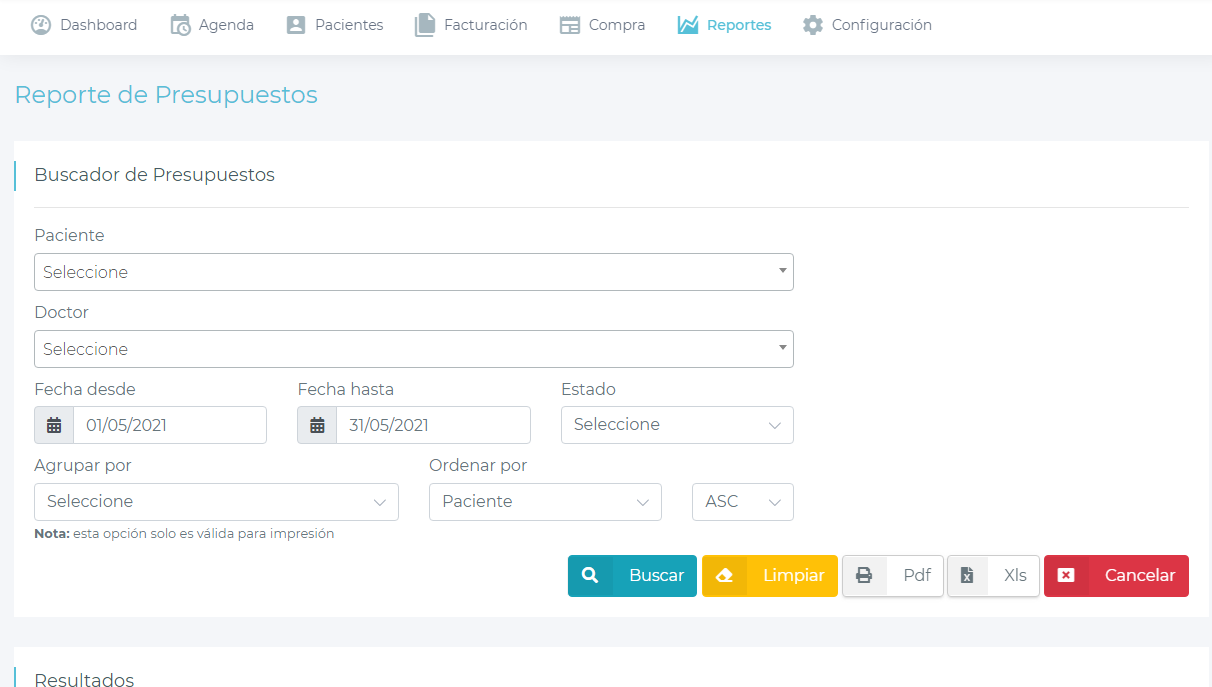Screen dimensions: 1212x687
Task: Go to the Reportes menu
Action: [724, 25]
